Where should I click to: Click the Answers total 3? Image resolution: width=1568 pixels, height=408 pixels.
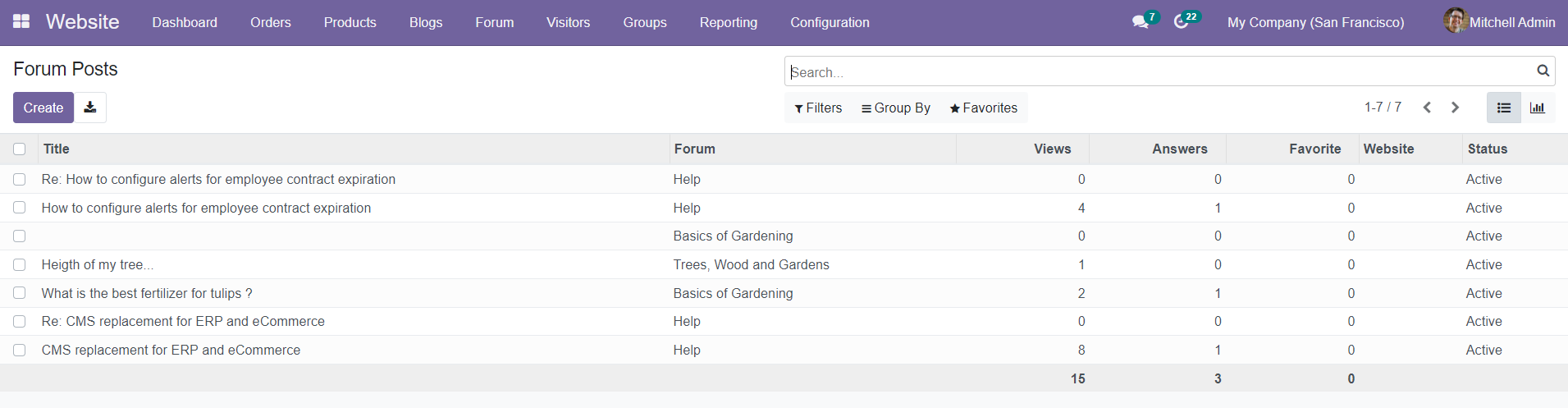[x=1218, y=378]
